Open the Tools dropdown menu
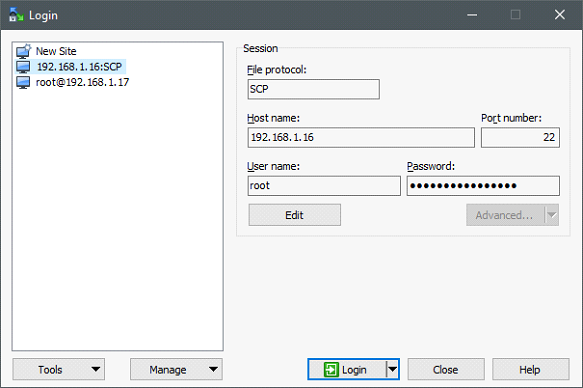583x388 pixels. 59,369
